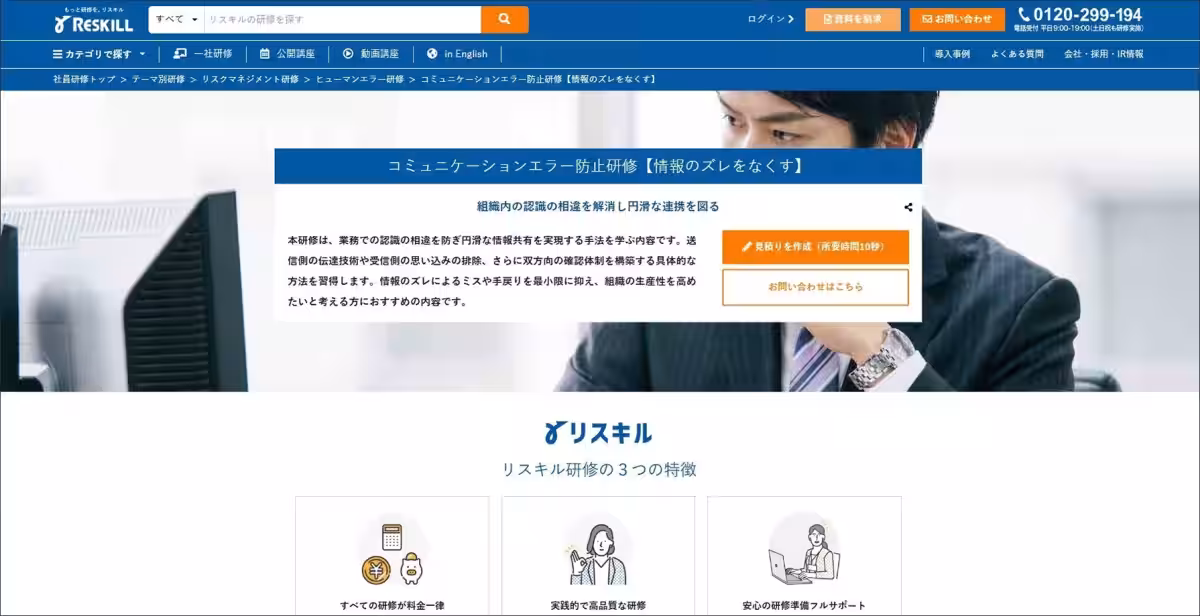The image size is (1200, 616).
Task: Click the globe icon next to in English
Action: coord(431,54)
